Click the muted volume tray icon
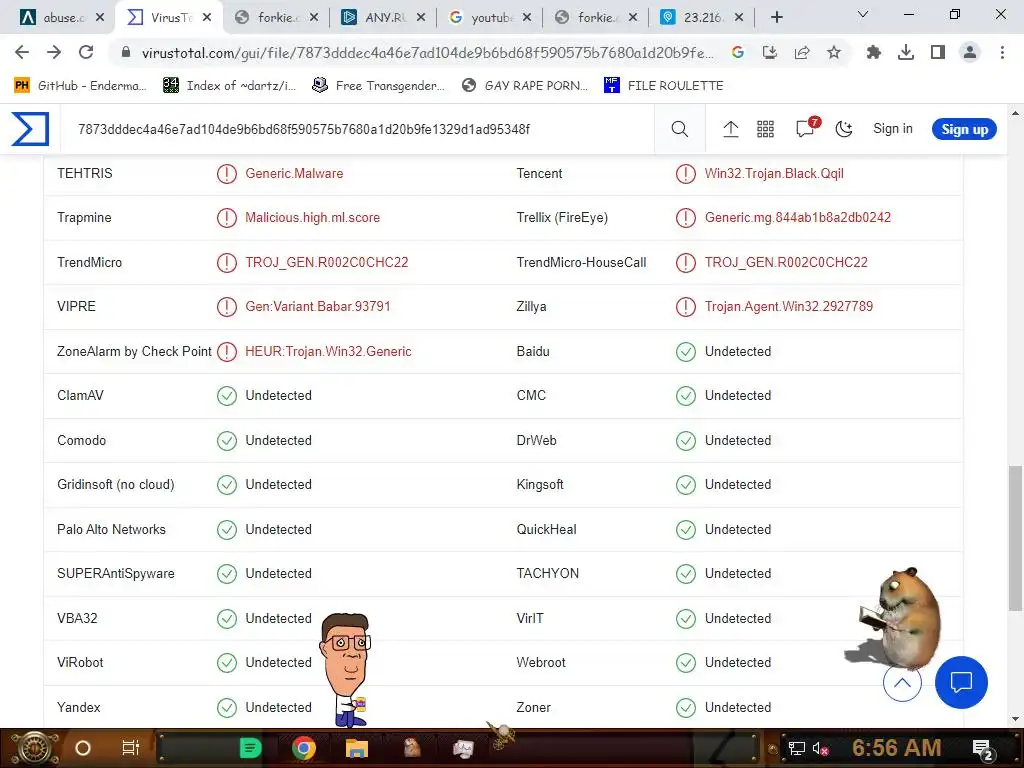 click(820, 749)
